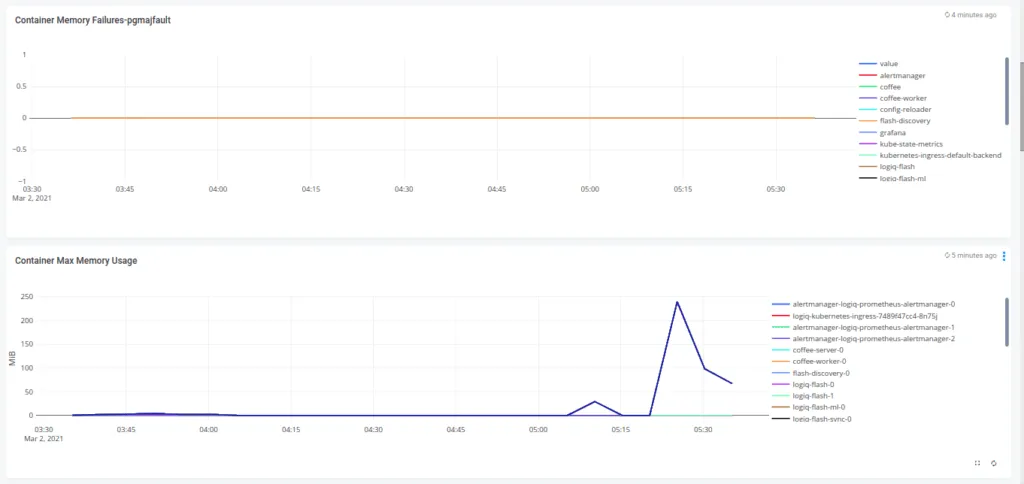Click the blue color line swatch for 'value'
1024x484 pixels.
point(866,64)
